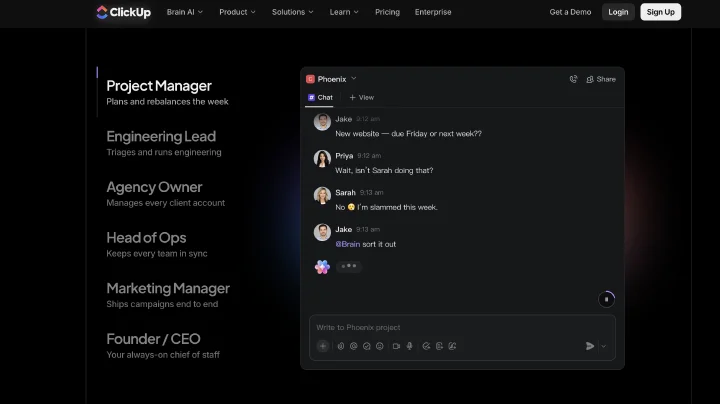Click the video camera record icon
This screenshot has height=404, width=720.
coord(396,346)
